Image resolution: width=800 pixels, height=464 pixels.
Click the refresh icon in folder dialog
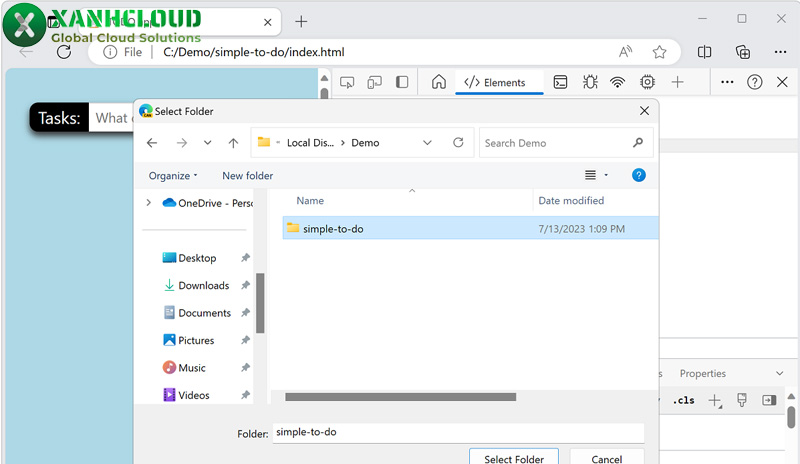458,143
